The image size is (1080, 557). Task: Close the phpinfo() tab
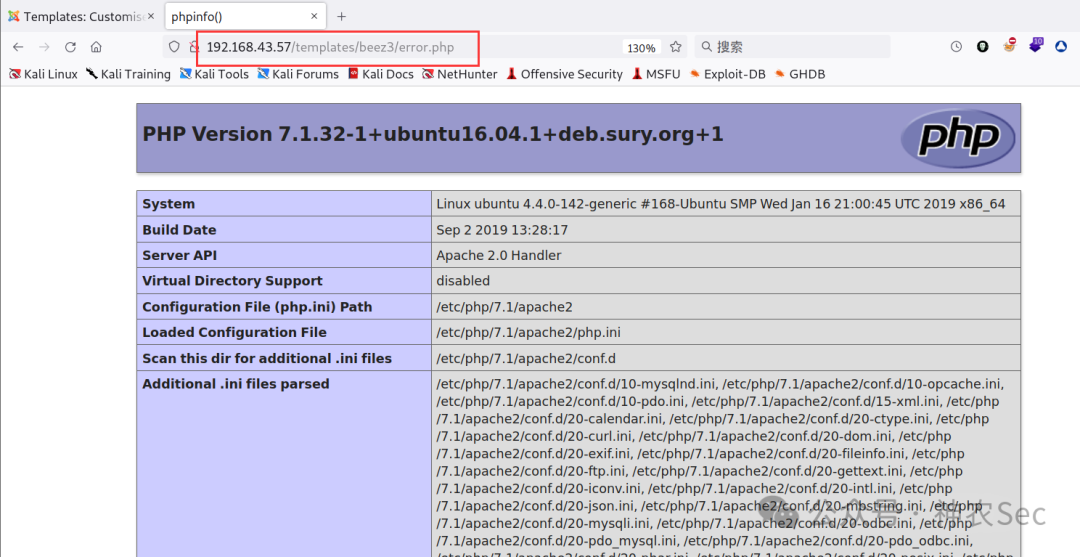(x=314, y=16)
